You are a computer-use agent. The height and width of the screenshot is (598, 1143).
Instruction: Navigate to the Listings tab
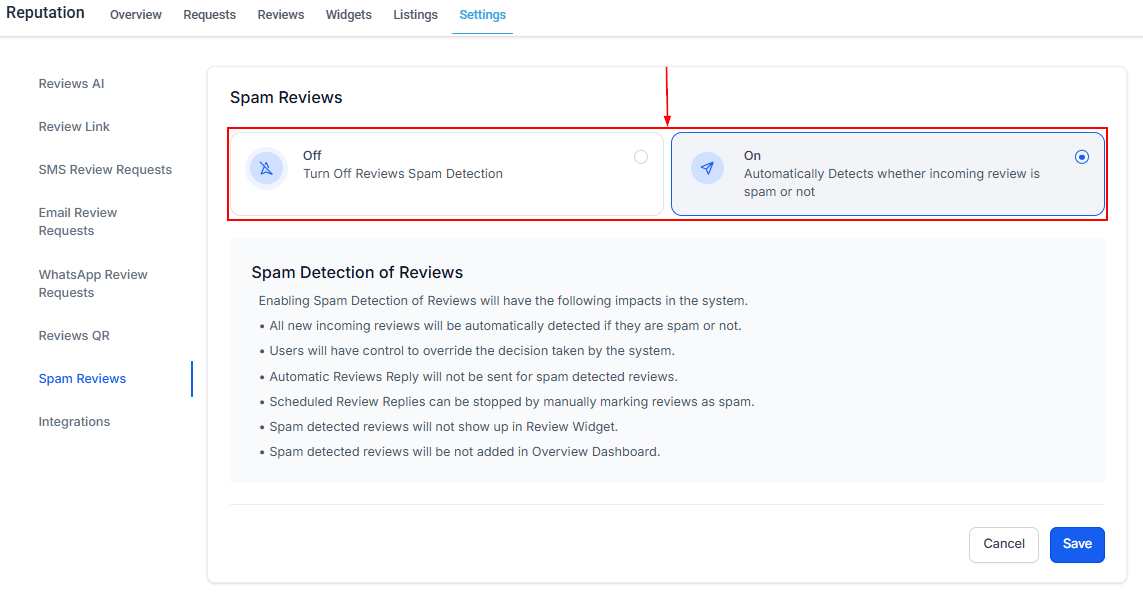click(415, 15)
